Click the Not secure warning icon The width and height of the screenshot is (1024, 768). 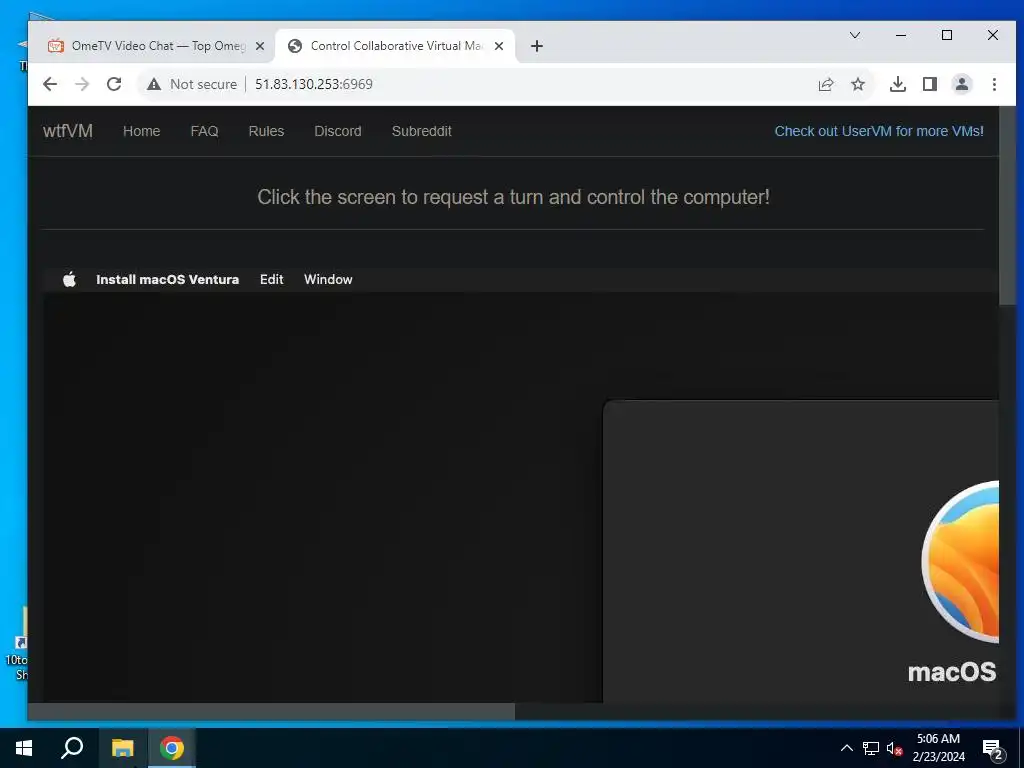click(153, 84)
